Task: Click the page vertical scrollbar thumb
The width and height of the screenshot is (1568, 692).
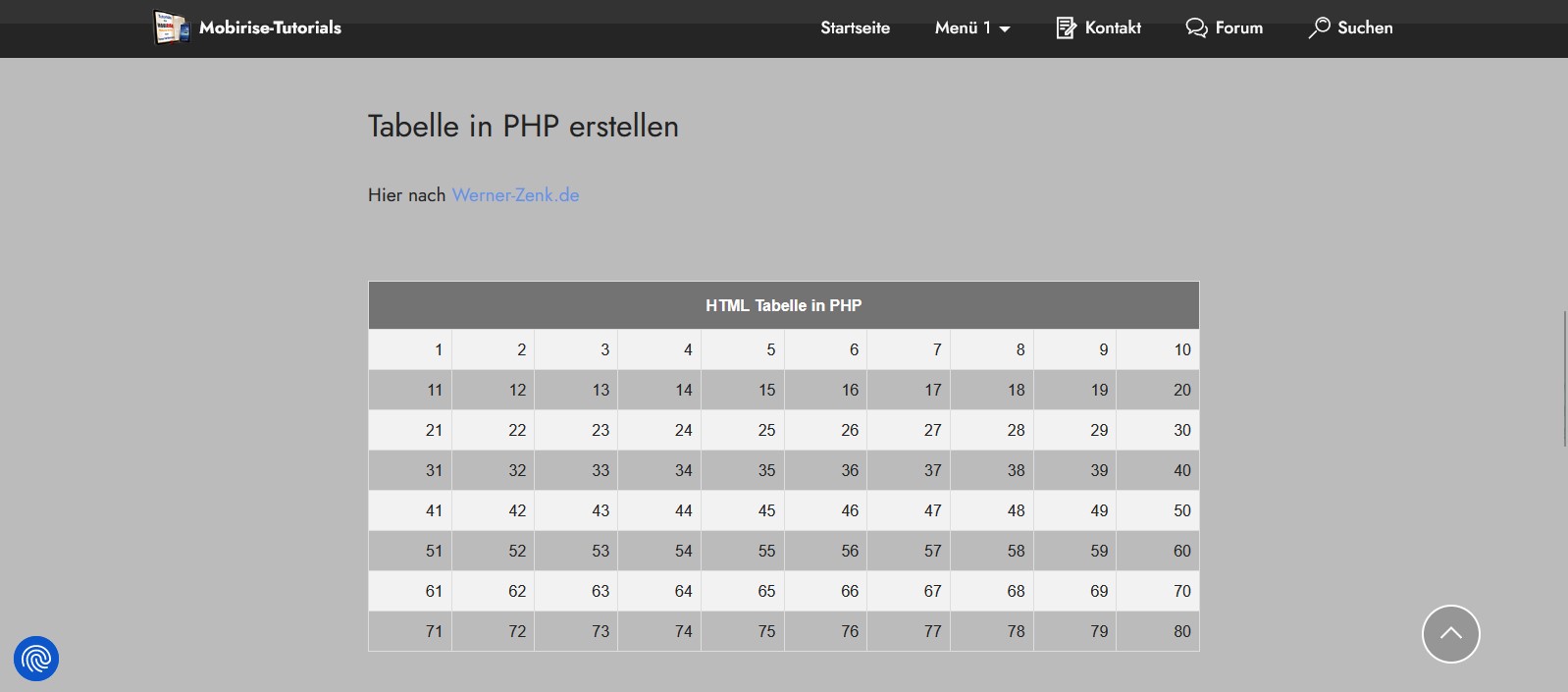Action: (x=1564, y=378)
